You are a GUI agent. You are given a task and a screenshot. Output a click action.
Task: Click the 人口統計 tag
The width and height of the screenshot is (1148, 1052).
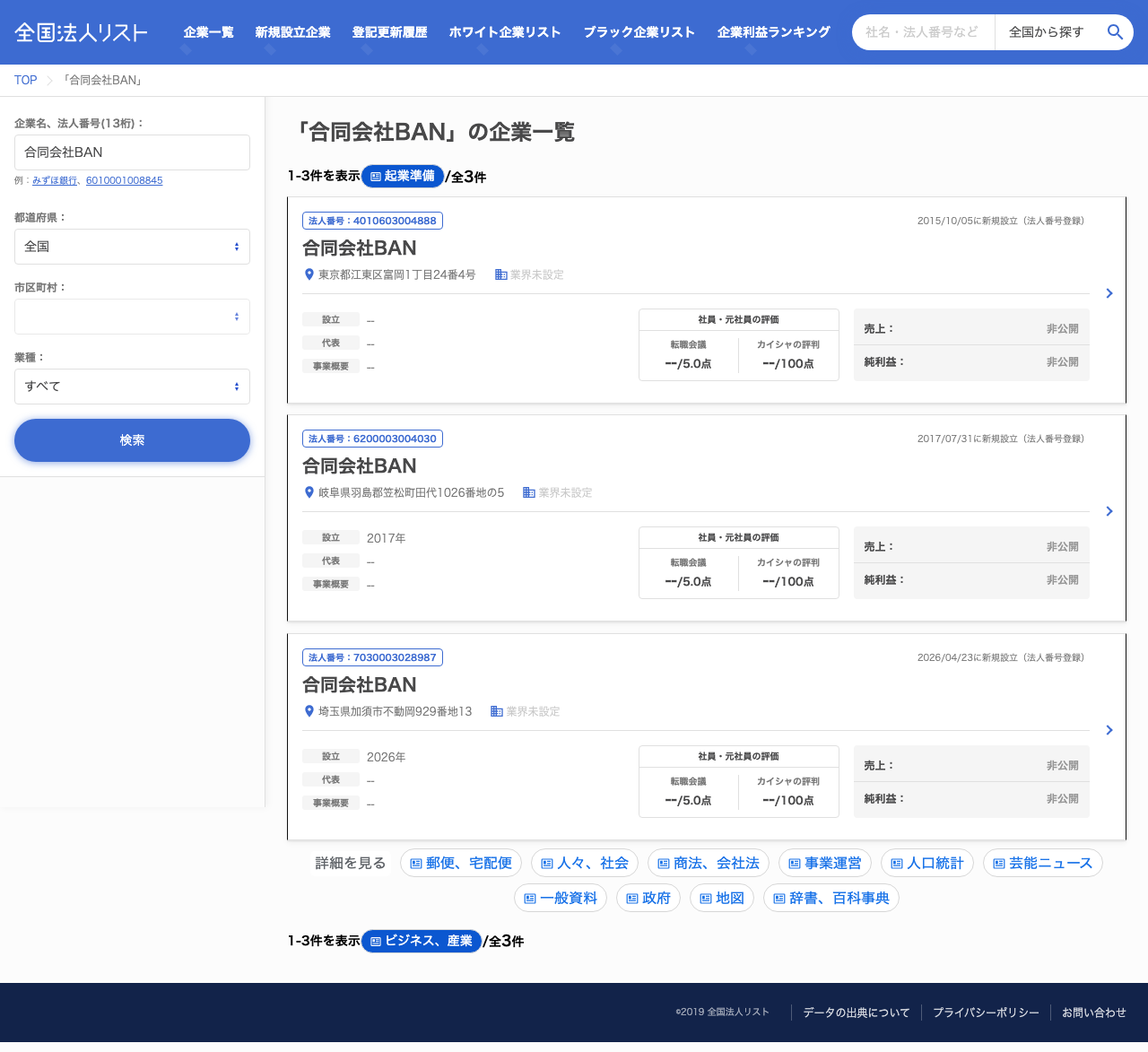pos(927,863)
